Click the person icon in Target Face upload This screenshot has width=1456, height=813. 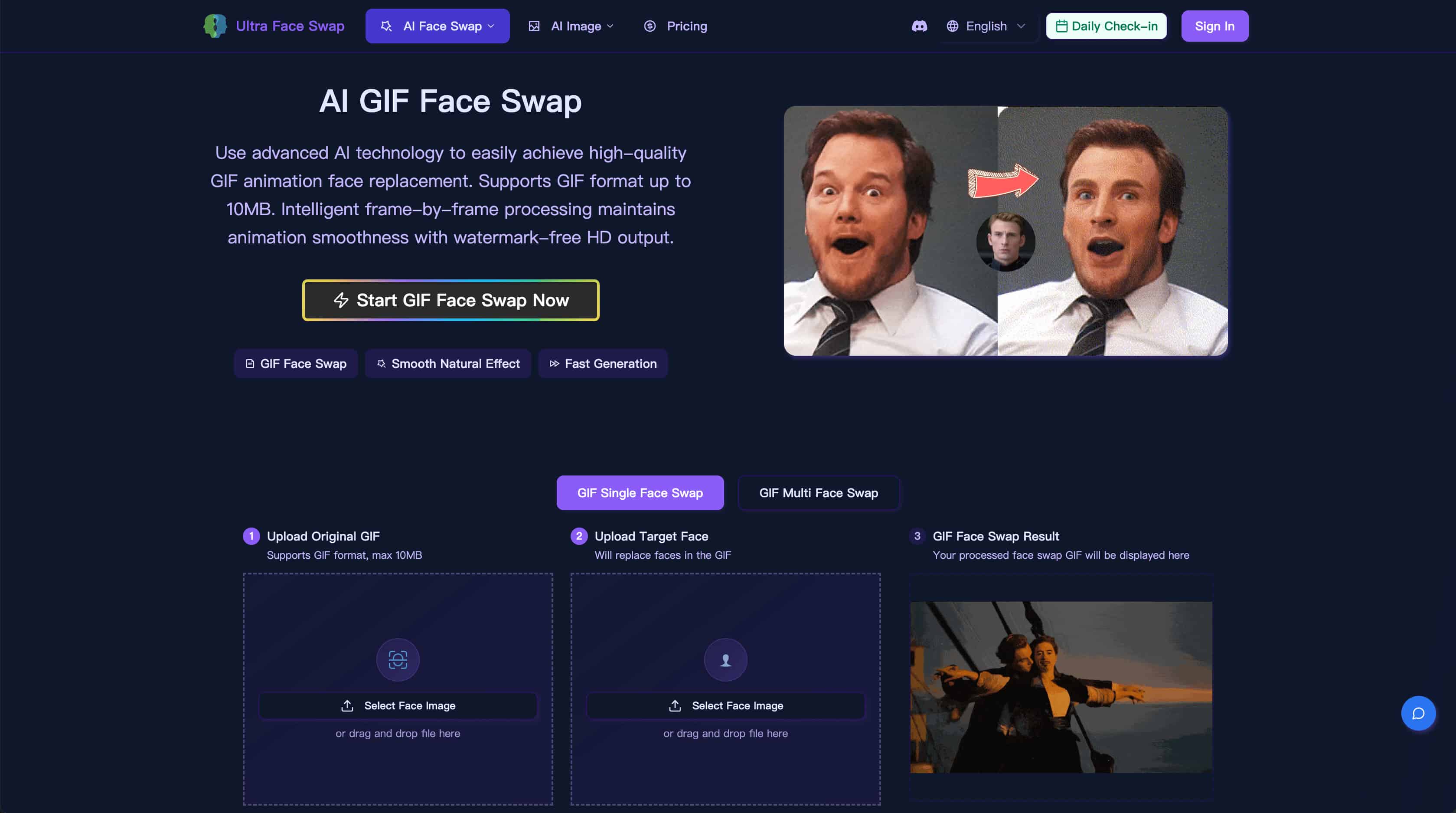[x=725, y=659]
